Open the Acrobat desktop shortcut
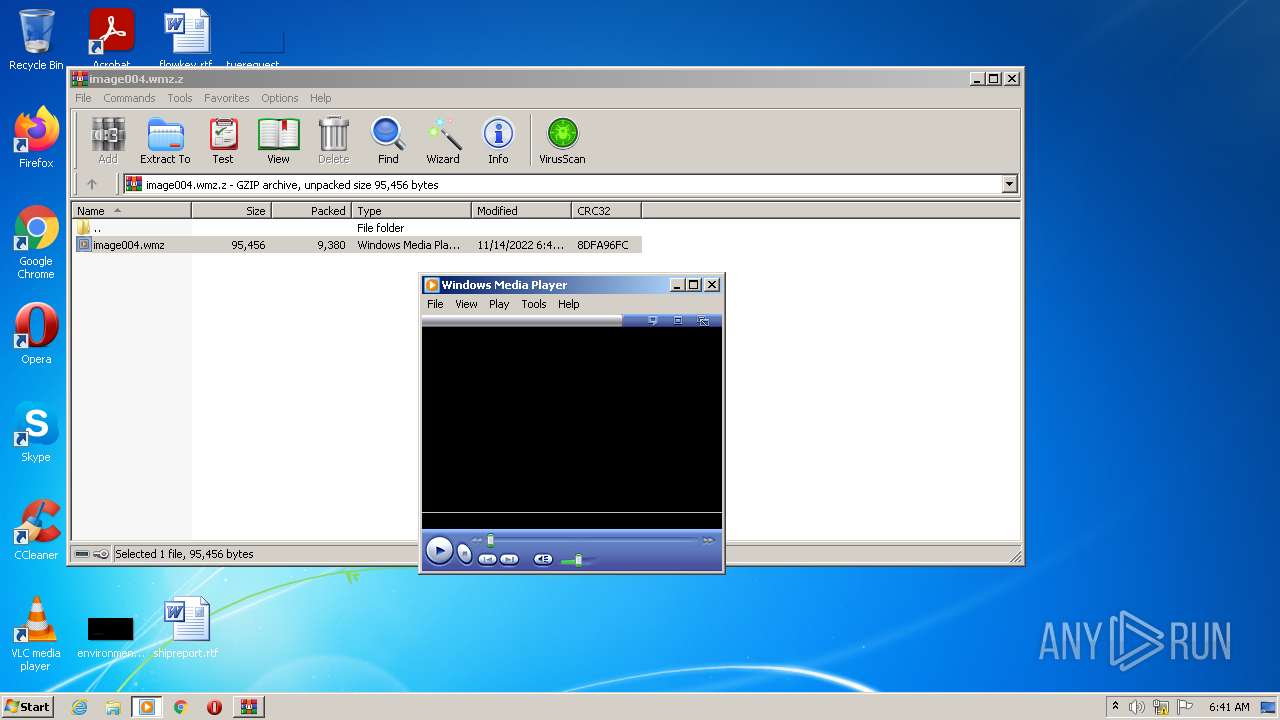Image resolution: width=1280 pixels, height=720 pixels. click(x=111, y=38)
